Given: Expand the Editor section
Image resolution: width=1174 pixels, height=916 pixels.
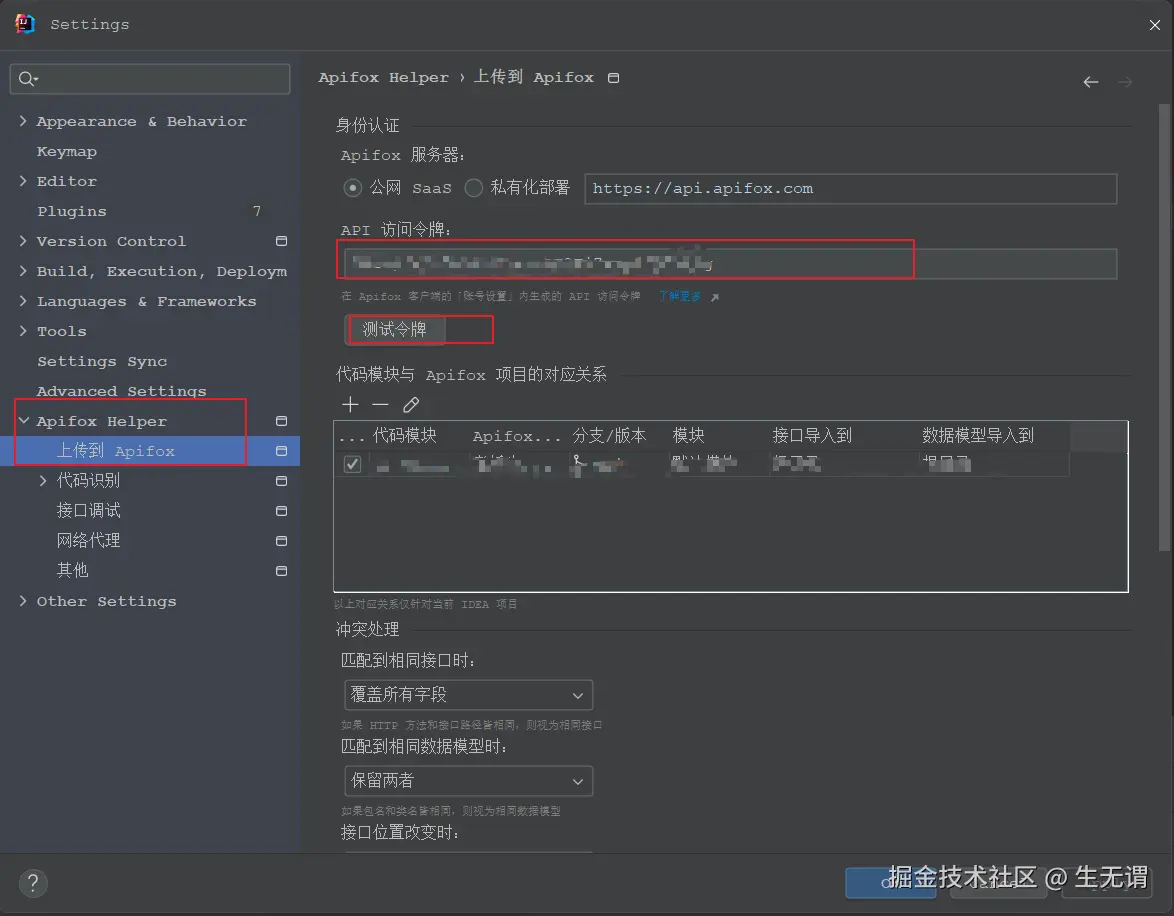Looking at the screenshot, I should [x=22, y=181].
